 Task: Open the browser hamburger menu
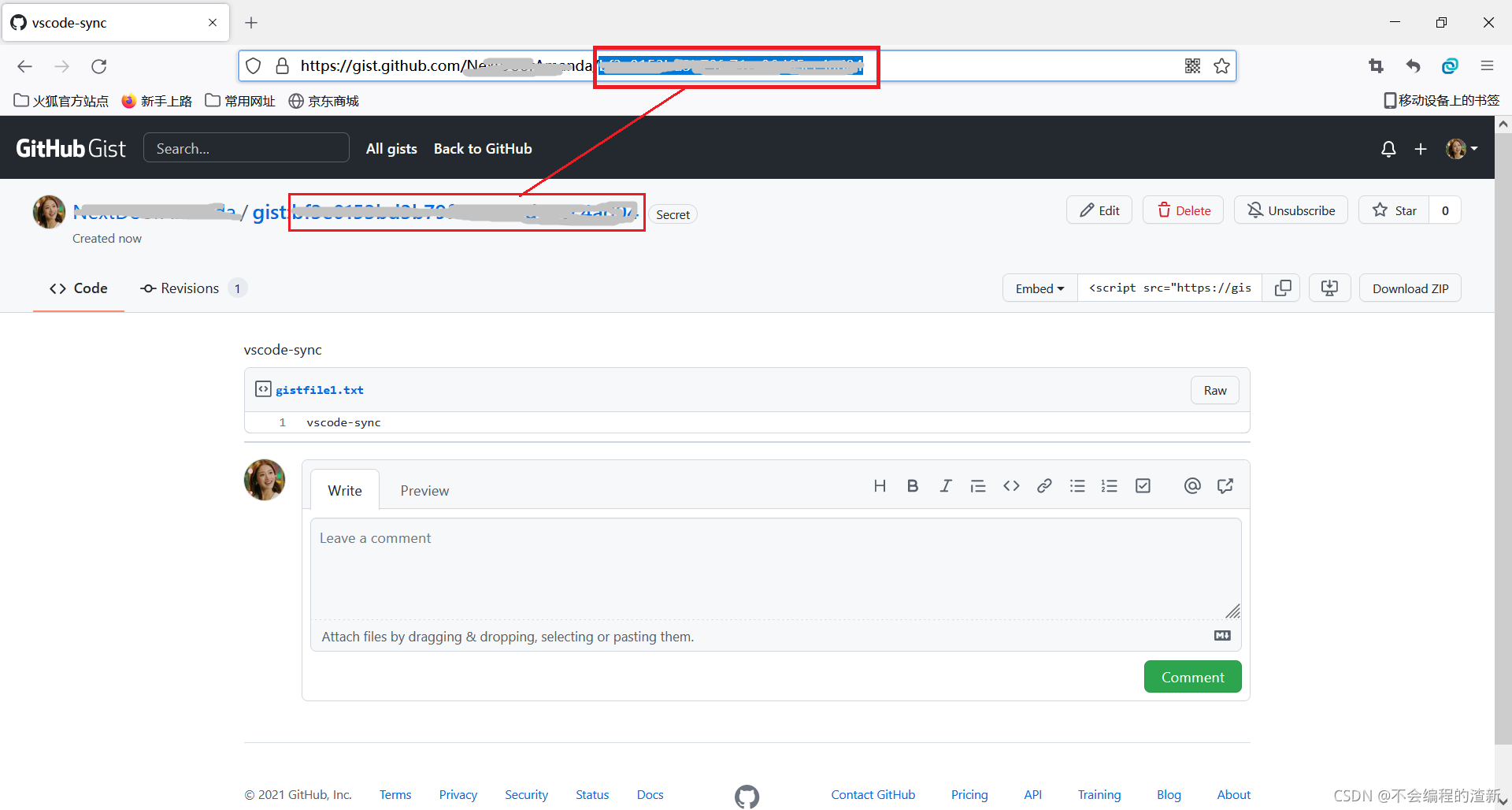tap(1487, 66)
